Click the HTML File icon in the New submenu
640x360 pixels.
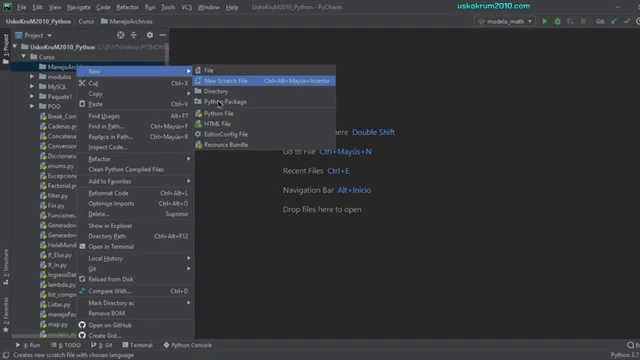(198, 124)
